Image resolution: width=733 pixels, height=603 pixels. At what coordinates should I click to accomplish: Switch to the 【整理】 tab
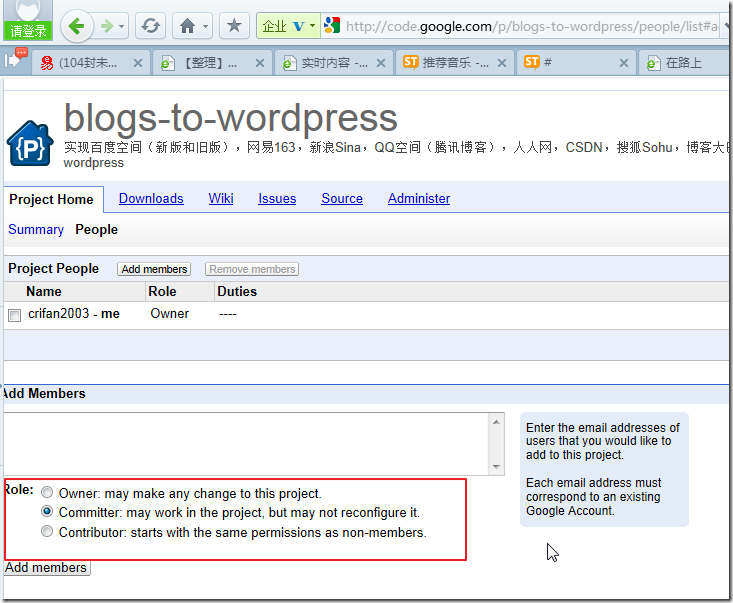[206, 63]
